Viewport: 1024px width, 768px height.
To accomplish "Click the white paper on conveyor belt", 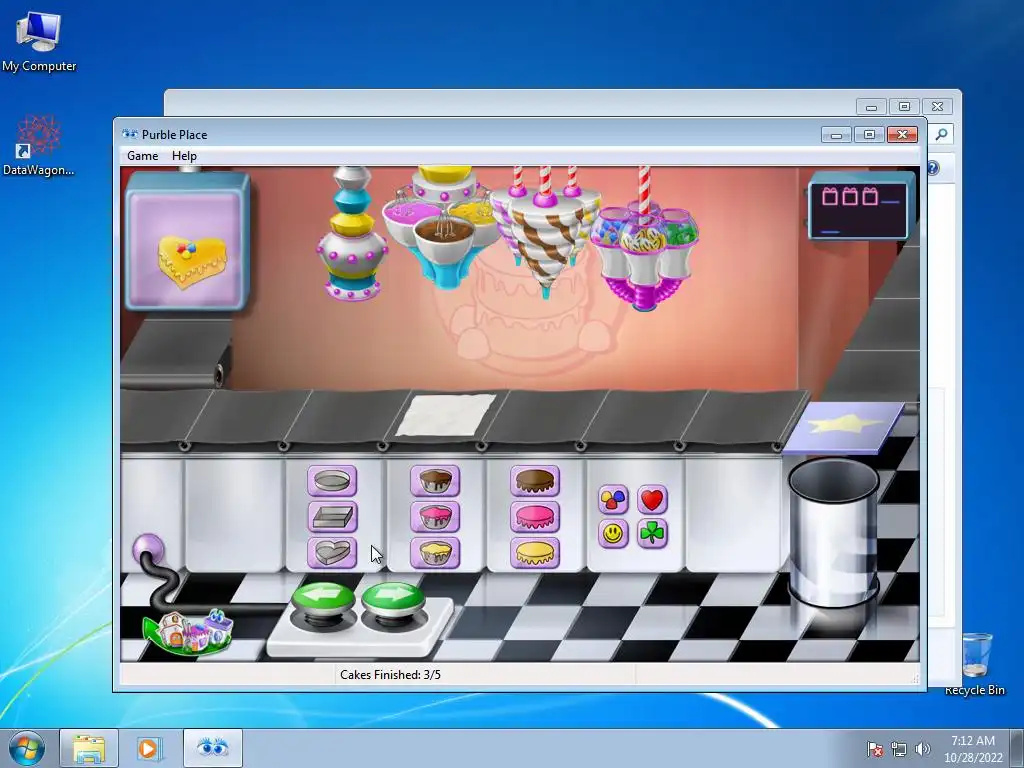I will point(446,415).
